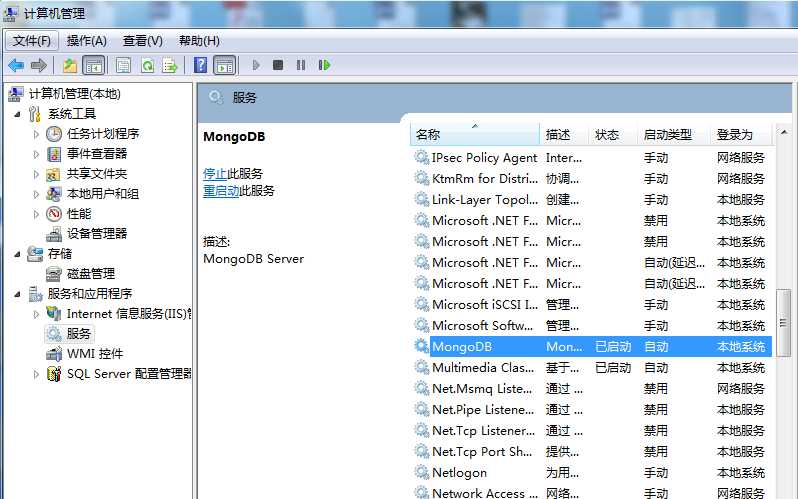The width and height of the screenshot is (798, 499).
Task: Open the 帮助(H) menu
Action: 199,41
